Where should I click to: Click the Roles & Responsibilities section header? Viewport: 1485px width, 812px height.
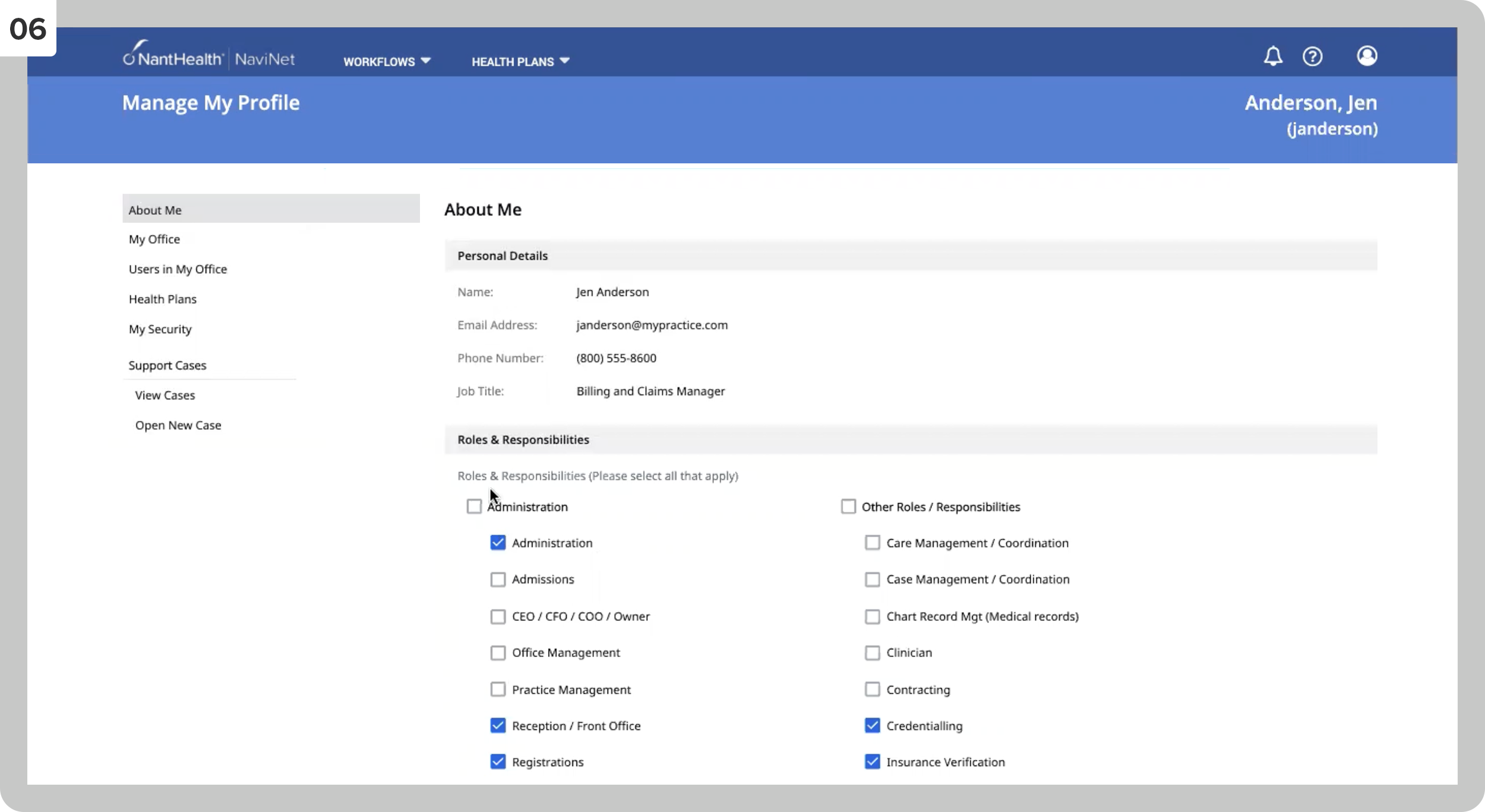911,440
